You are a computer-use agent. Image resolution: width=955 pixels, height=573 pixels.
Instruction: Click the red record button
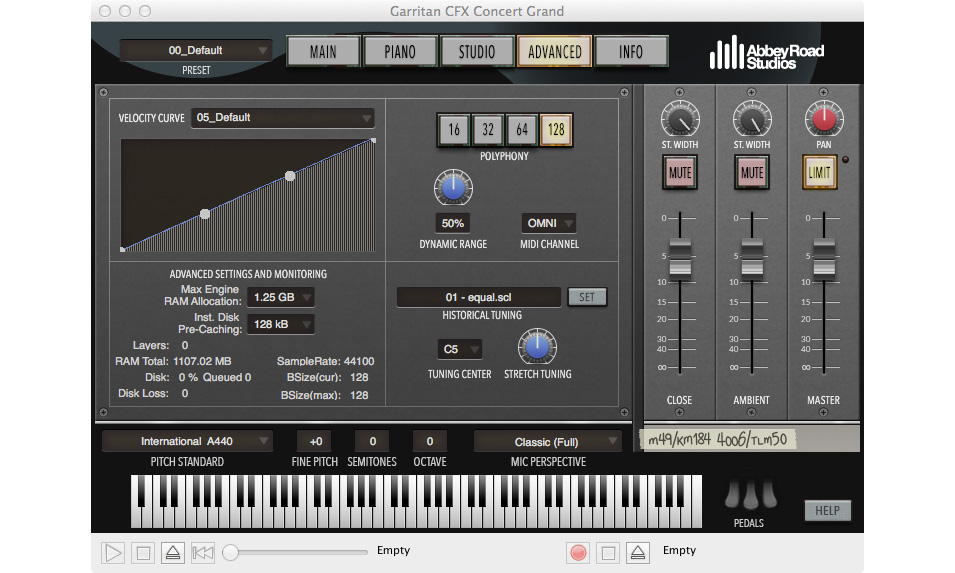coord(577,552)
